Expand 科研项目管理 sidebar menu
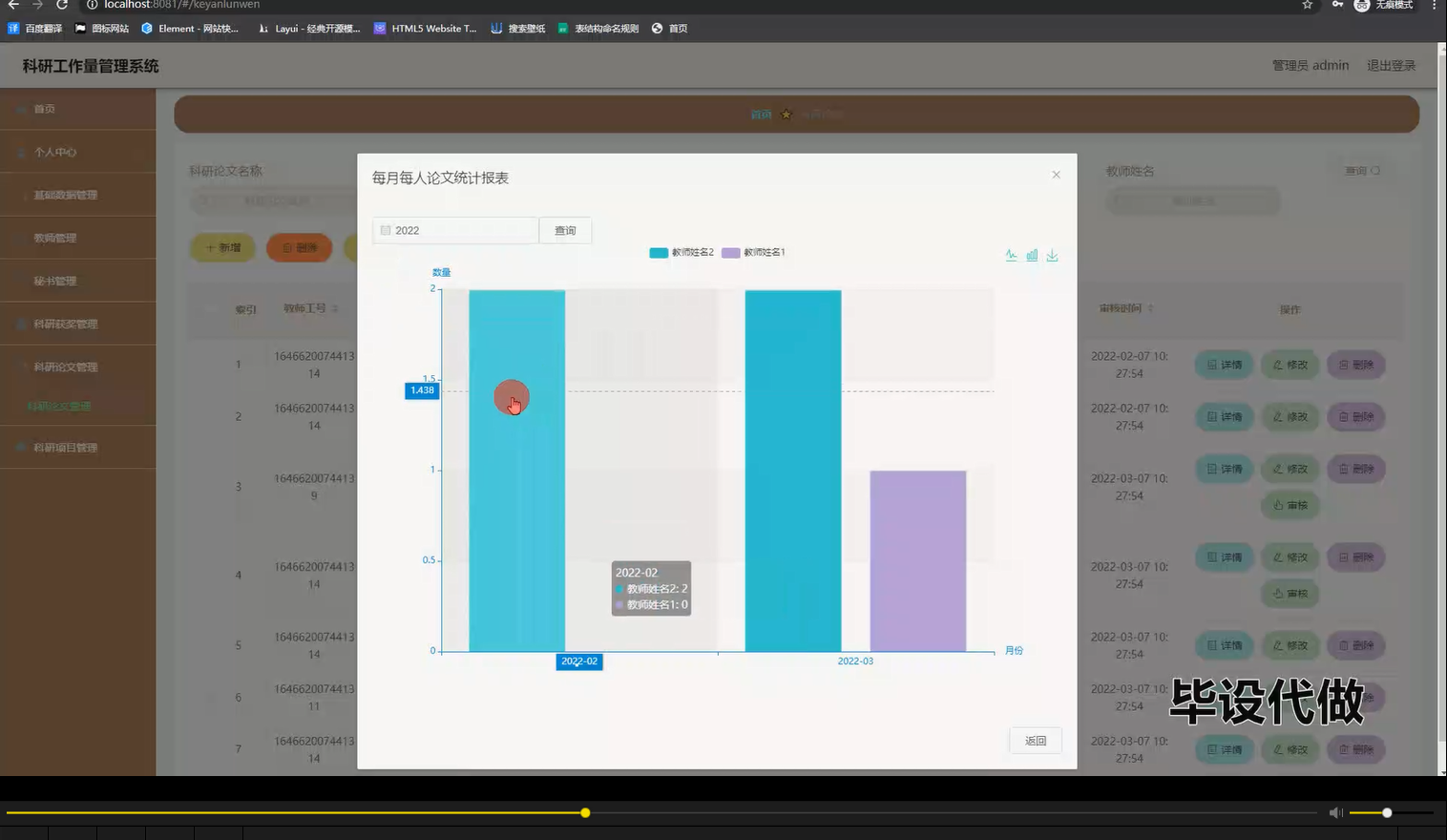 [77, 447]
